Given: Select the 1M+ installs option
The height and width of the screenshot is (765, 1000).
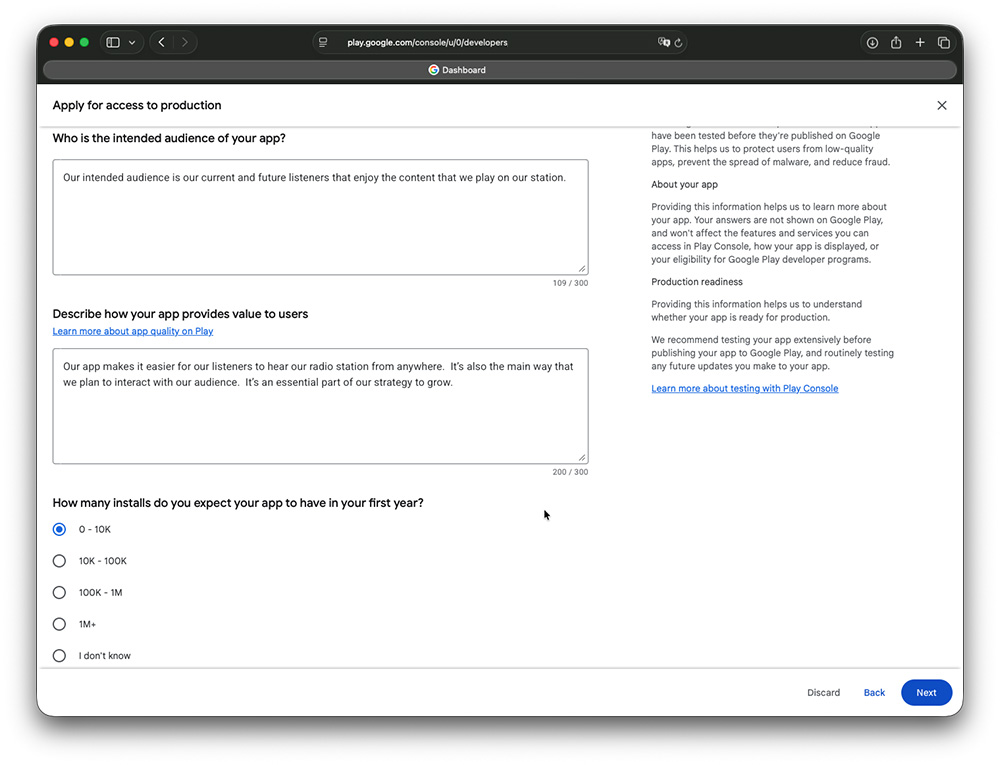Looking at the screenshot, I should click(x=59, y=624).
